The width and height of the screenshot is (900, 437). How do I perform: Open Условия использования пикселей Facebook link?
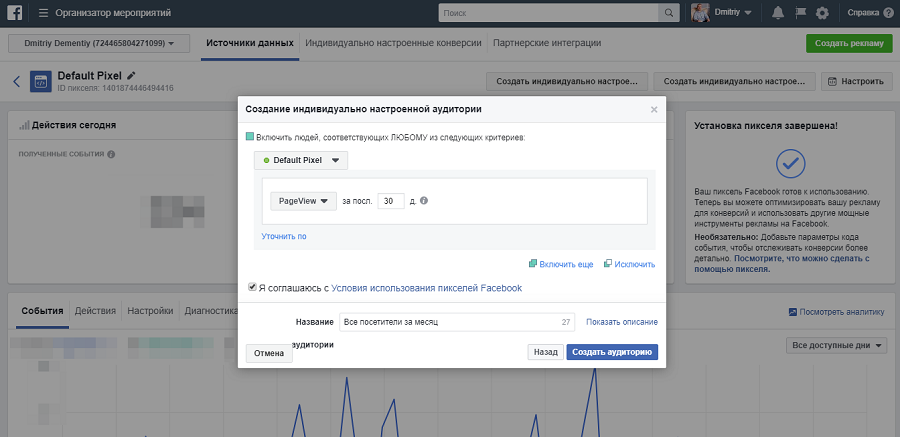[x=427, y=288]
